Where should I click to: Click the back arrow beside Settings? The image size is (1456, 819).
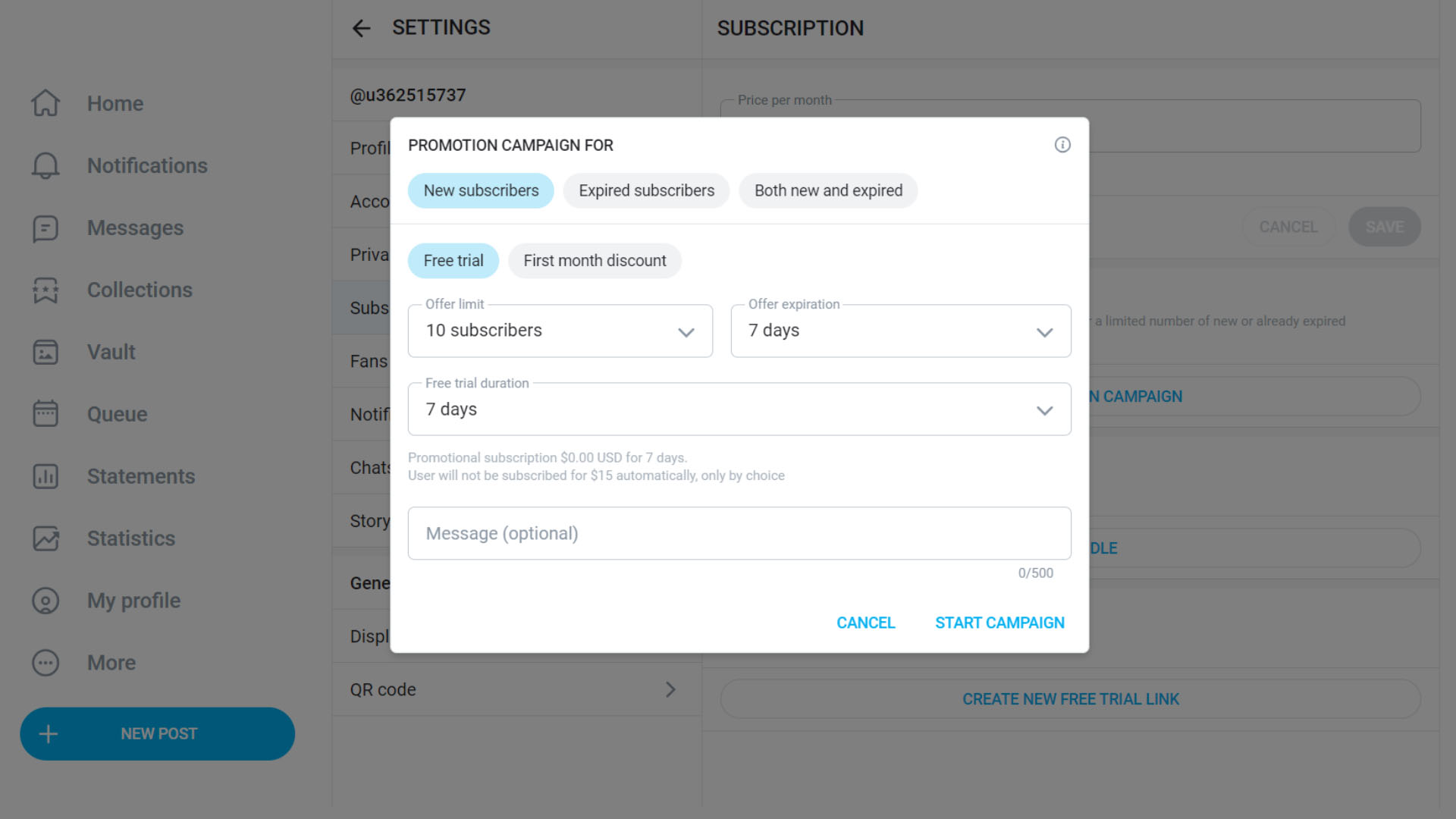tap(362, 29)
